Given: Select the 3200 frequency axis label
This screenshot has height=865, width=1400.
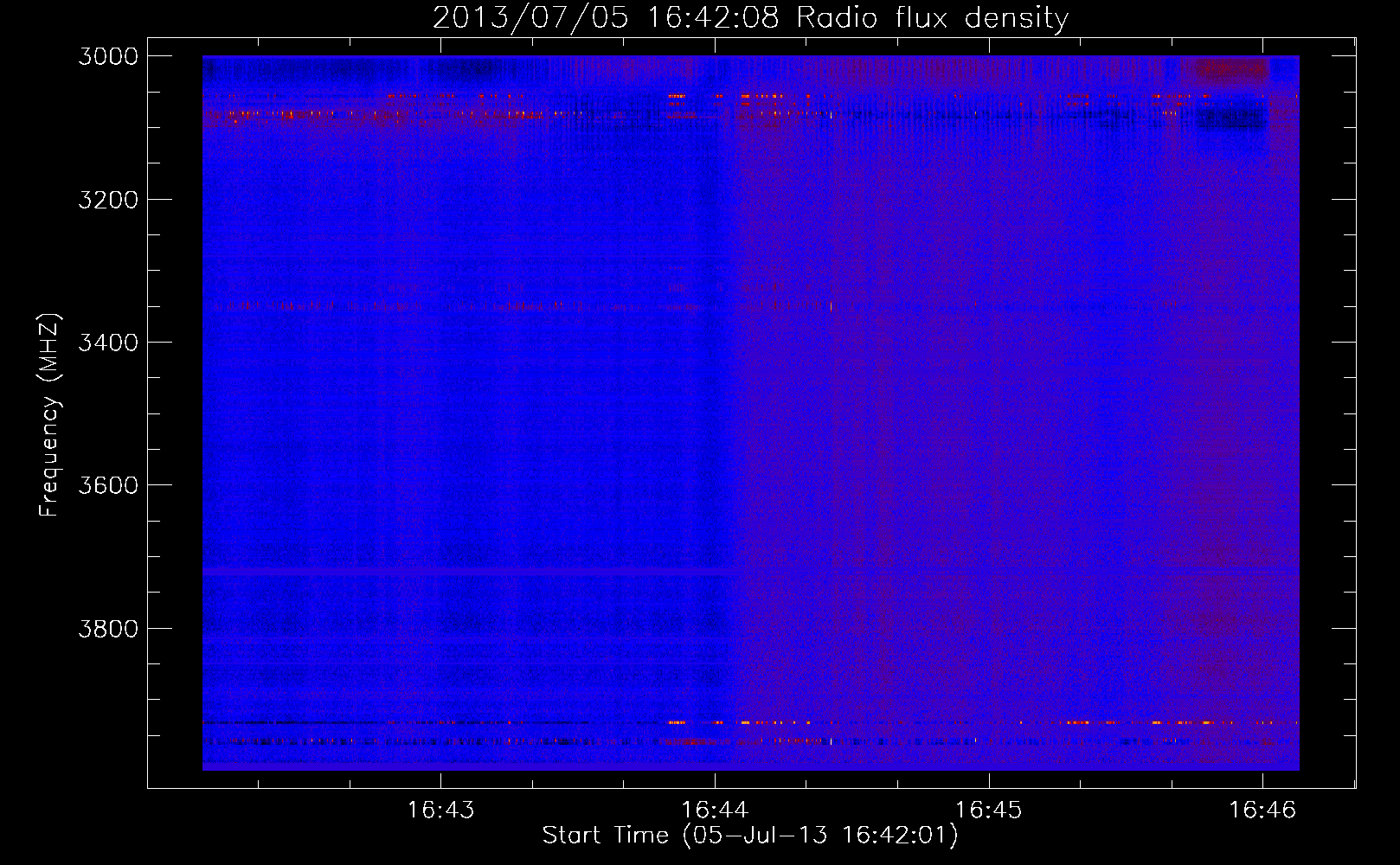Looking at the screenshot, I should (108, 200).
